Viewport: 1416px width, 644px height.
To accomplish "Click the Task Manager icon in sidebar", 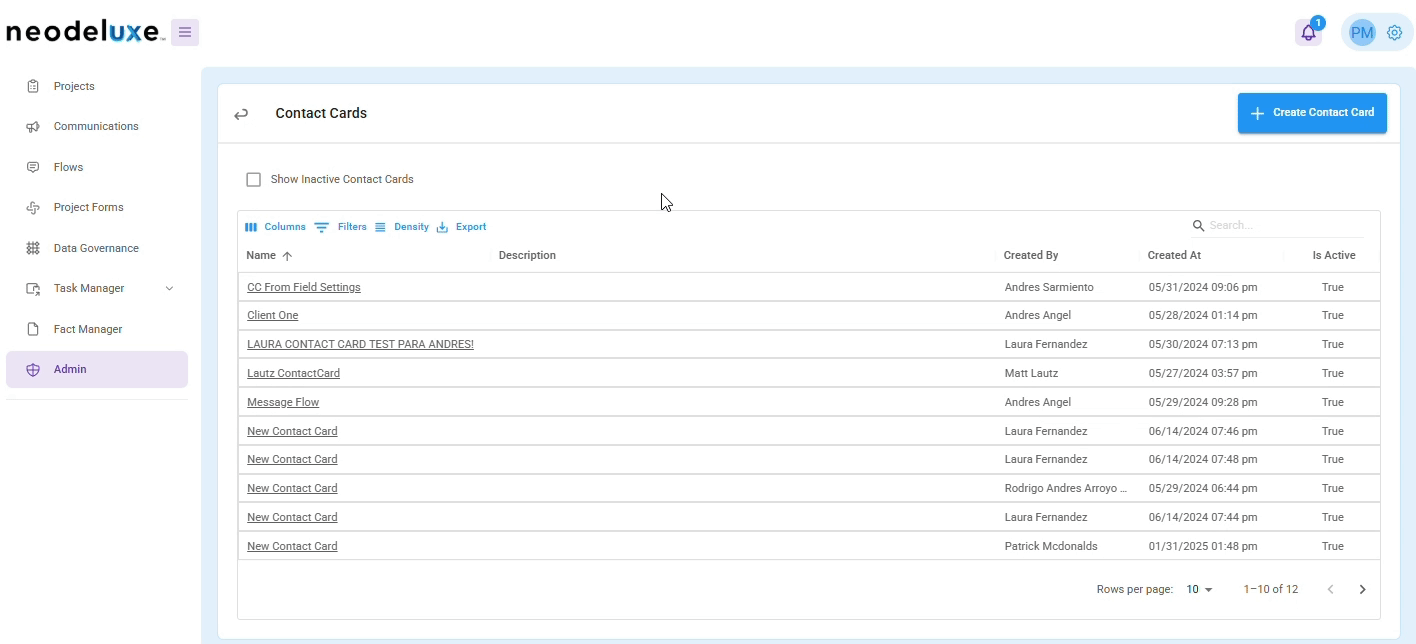I will (x=33, y=289).
